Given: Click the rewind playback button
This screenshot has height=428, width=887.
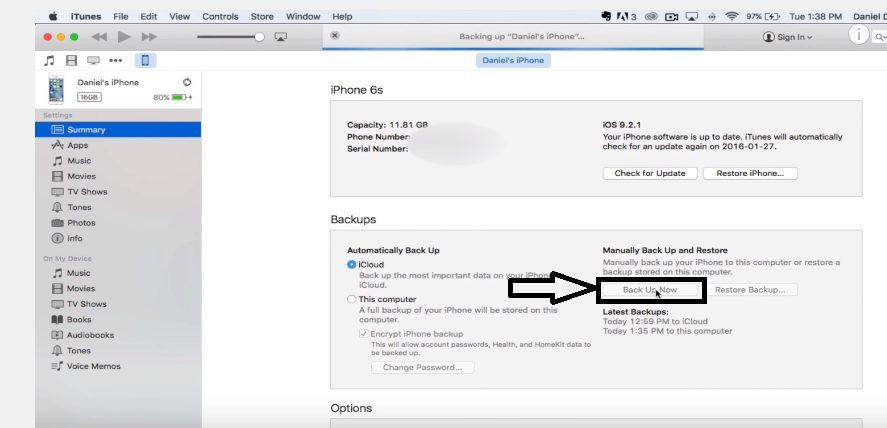Looking at the screenshot, I should pyautogui.click(x=99, y=37).
